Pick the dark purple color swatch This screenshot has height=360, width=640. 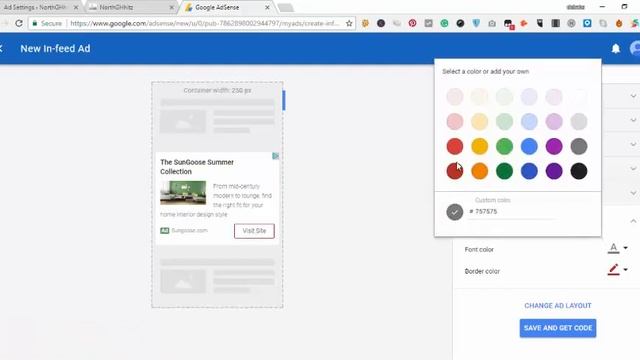point(554,171)
